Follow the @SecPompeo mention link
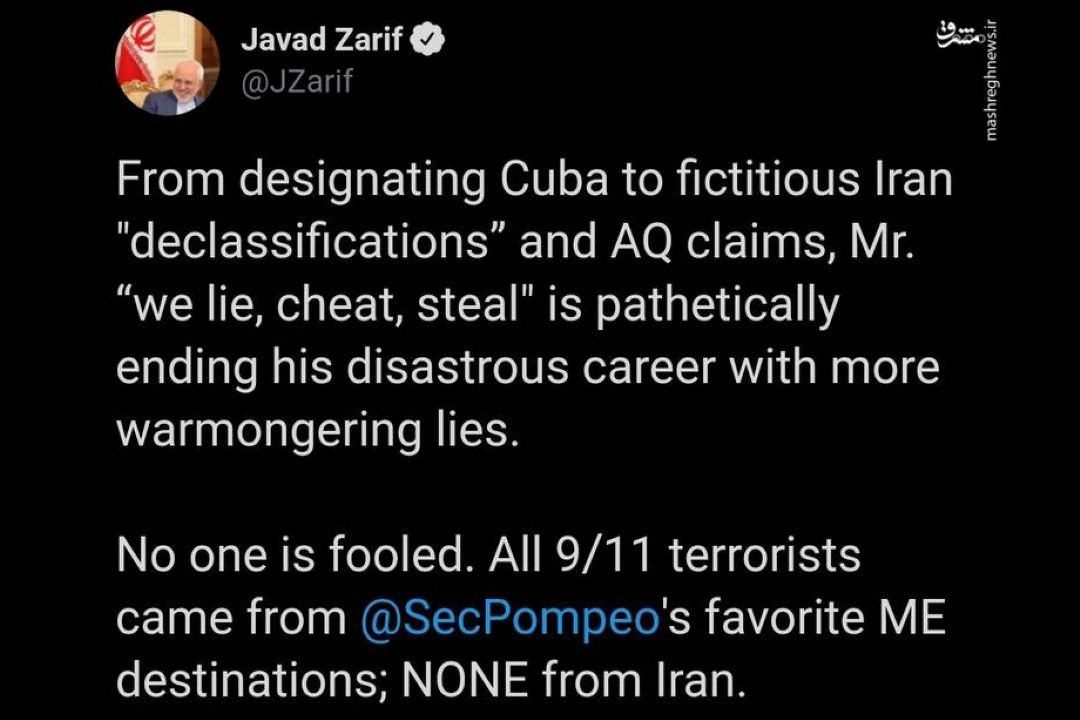 [x=510, y=617]
